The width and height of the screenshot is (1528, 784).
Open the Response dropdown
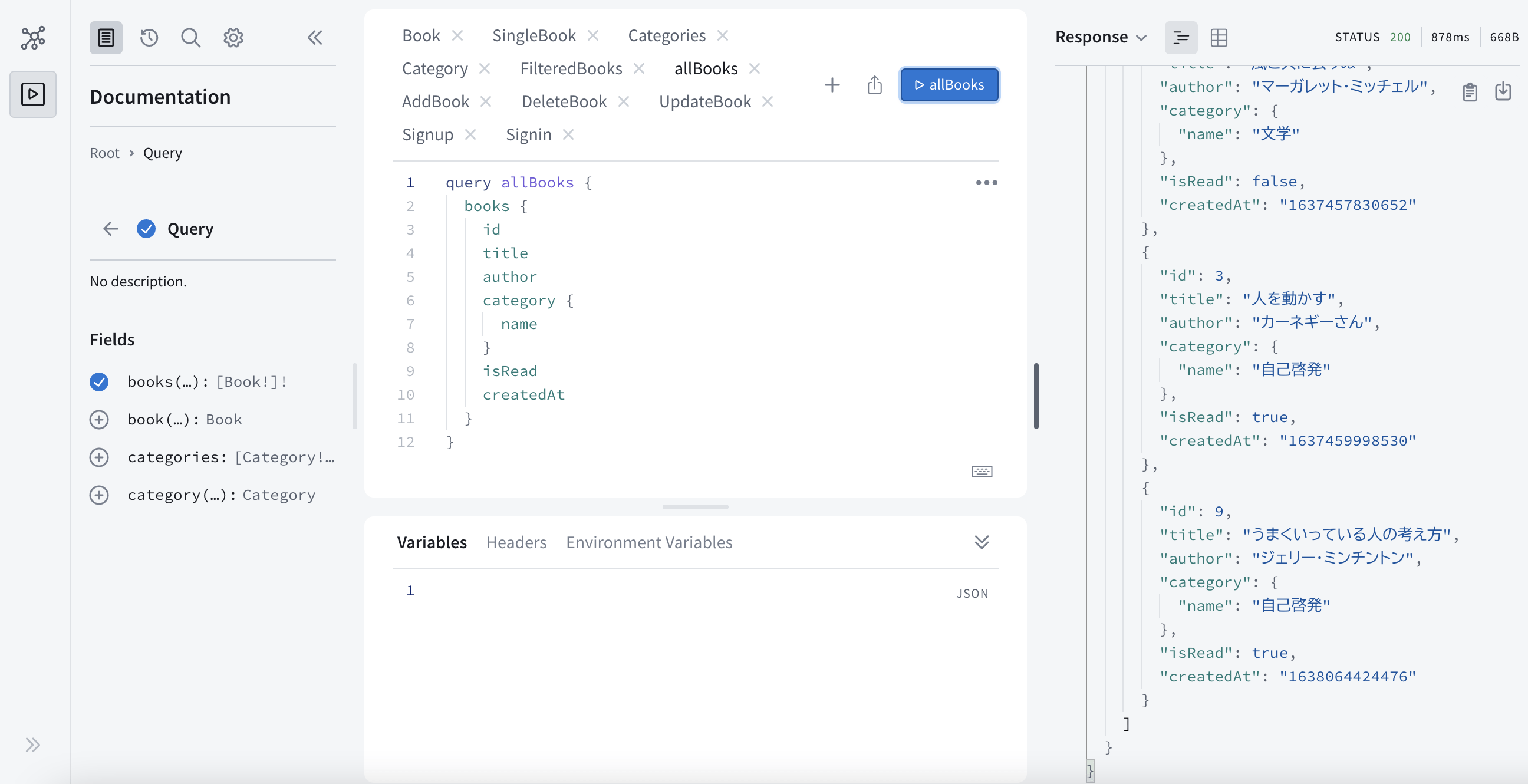coord(1101,37)
